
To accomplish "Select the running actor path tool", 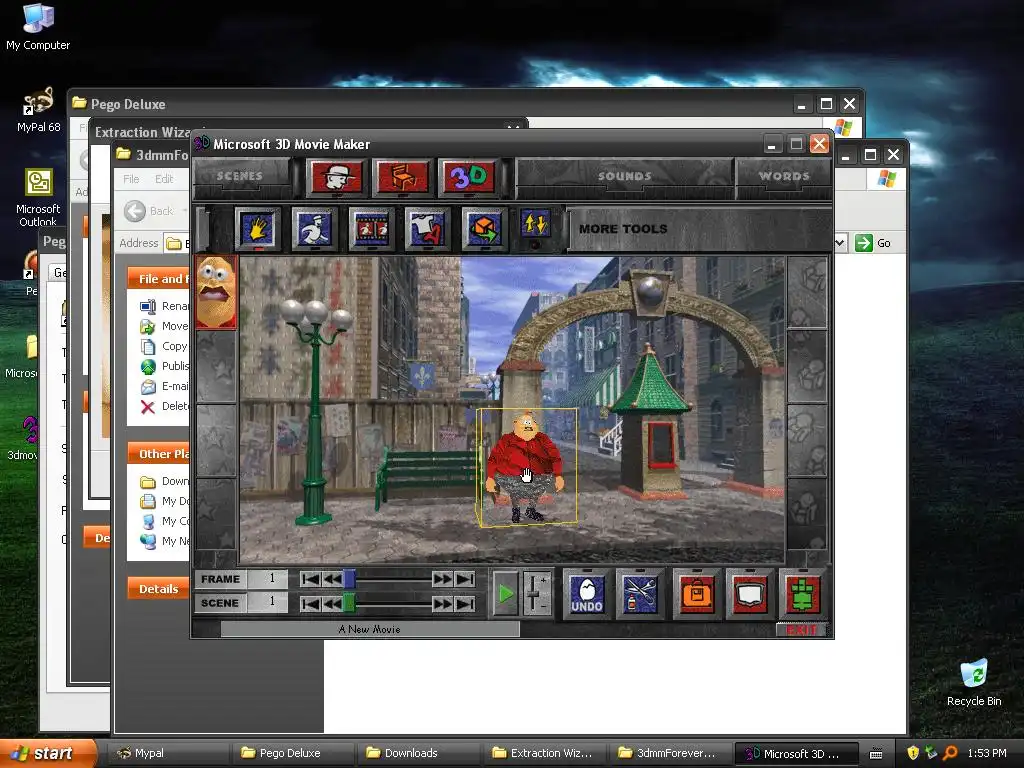I will tap(315, 229).
